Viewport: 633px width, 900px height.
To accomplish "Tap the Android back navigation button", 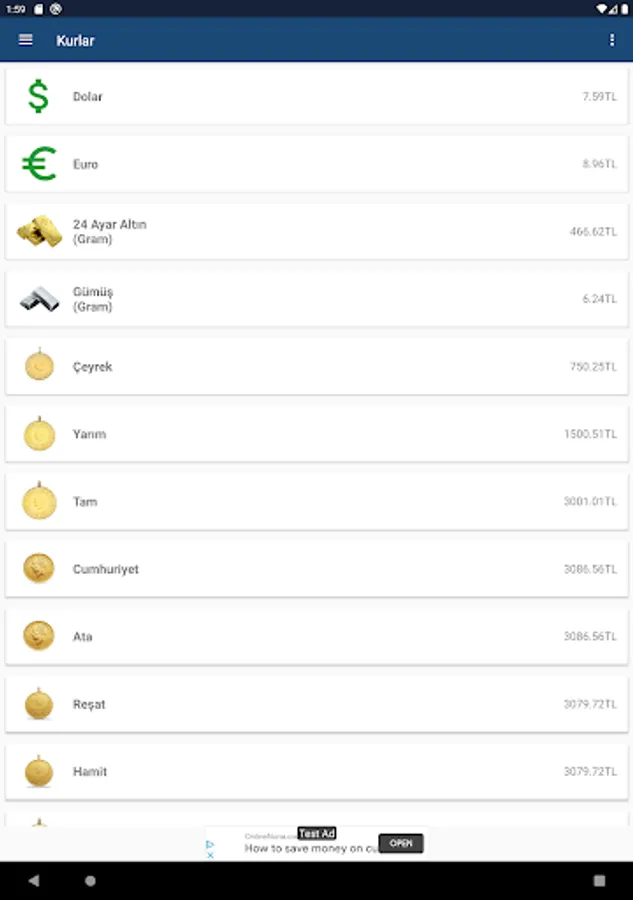I will [x=34, y=880].
